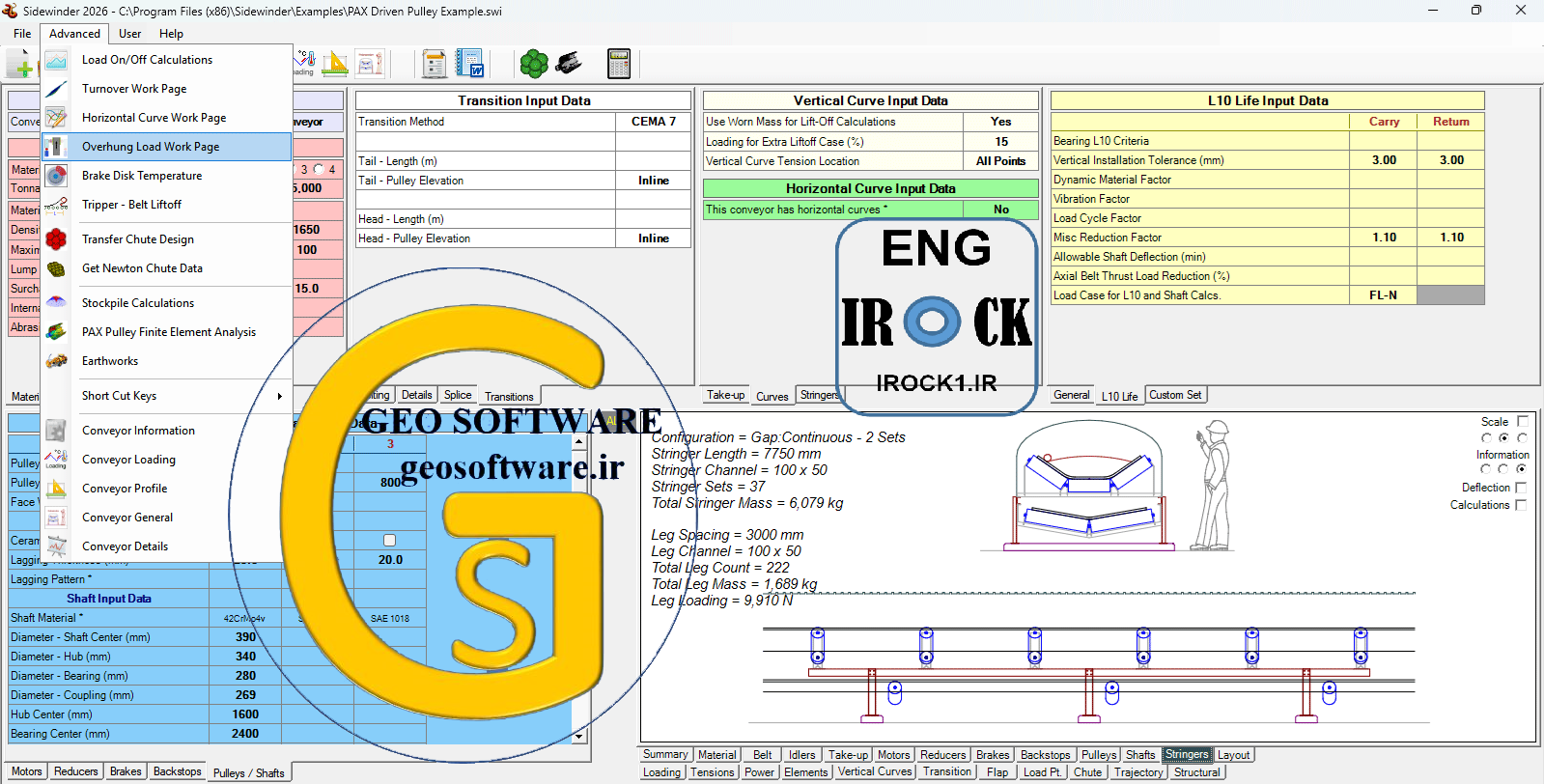The height and width of the screenshot is (784, 1544).
Task: Click the report document toolbar icon
Action: (x=435, y=64)
